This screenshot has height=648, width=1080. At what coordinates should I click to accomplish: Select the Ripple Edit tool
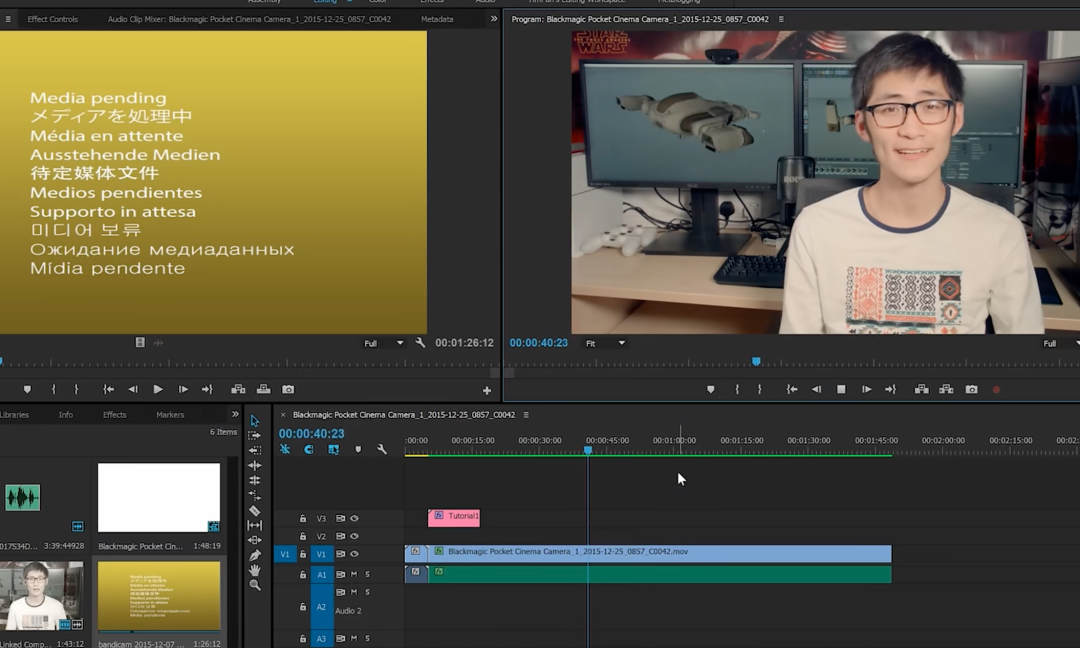[255, 466]
